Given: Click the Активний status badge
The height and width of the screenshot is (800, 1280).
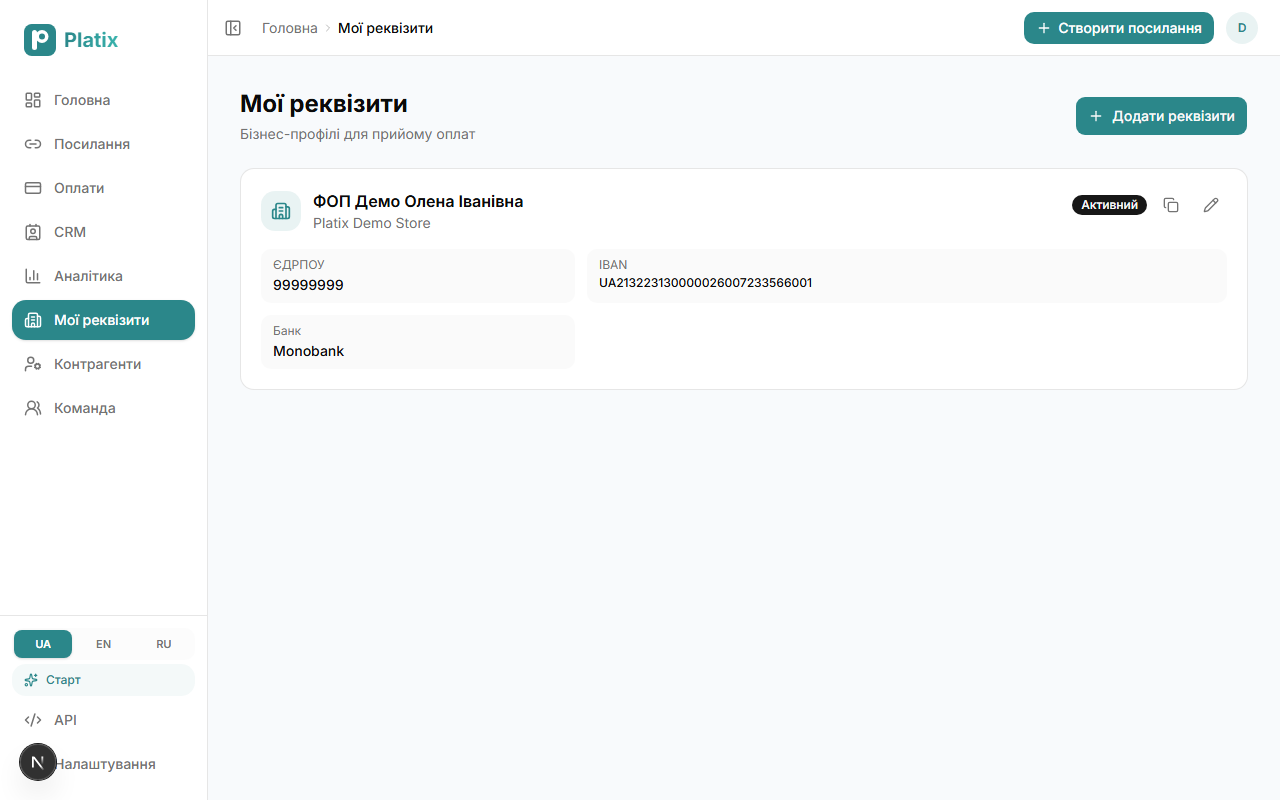Looking at the screenshot, I should 1109,205.
